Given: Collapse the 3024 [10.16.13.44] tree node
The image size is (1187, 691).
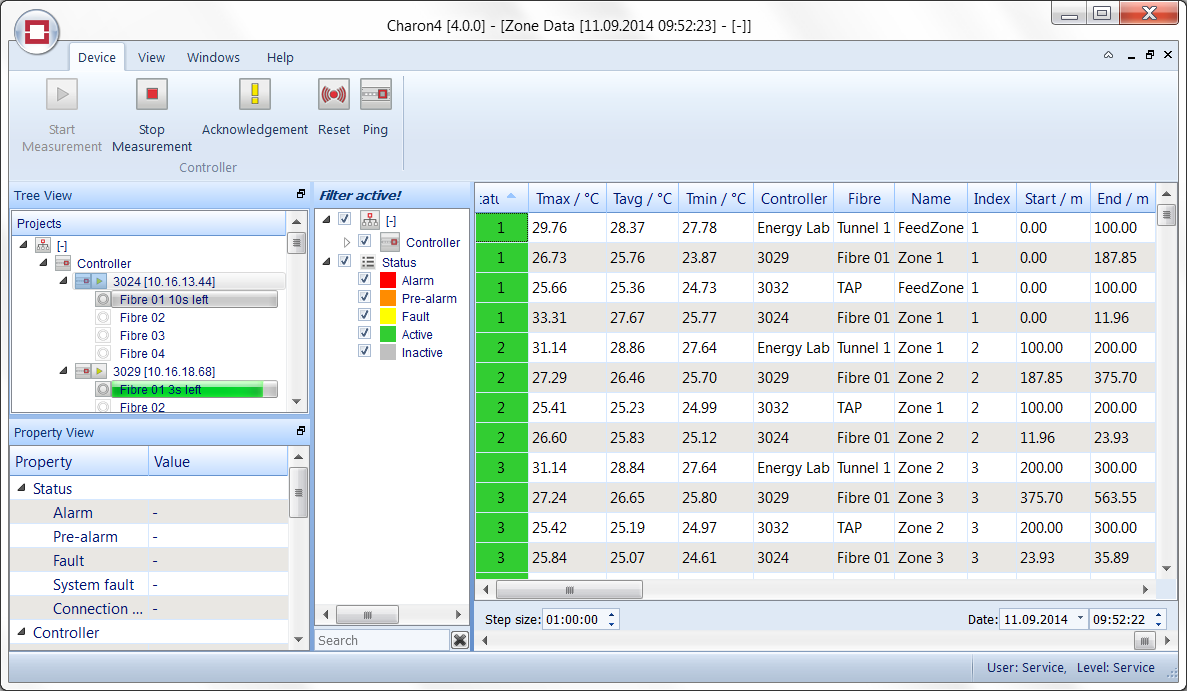Looking at the screenshot, I should (x=63, y=281).
